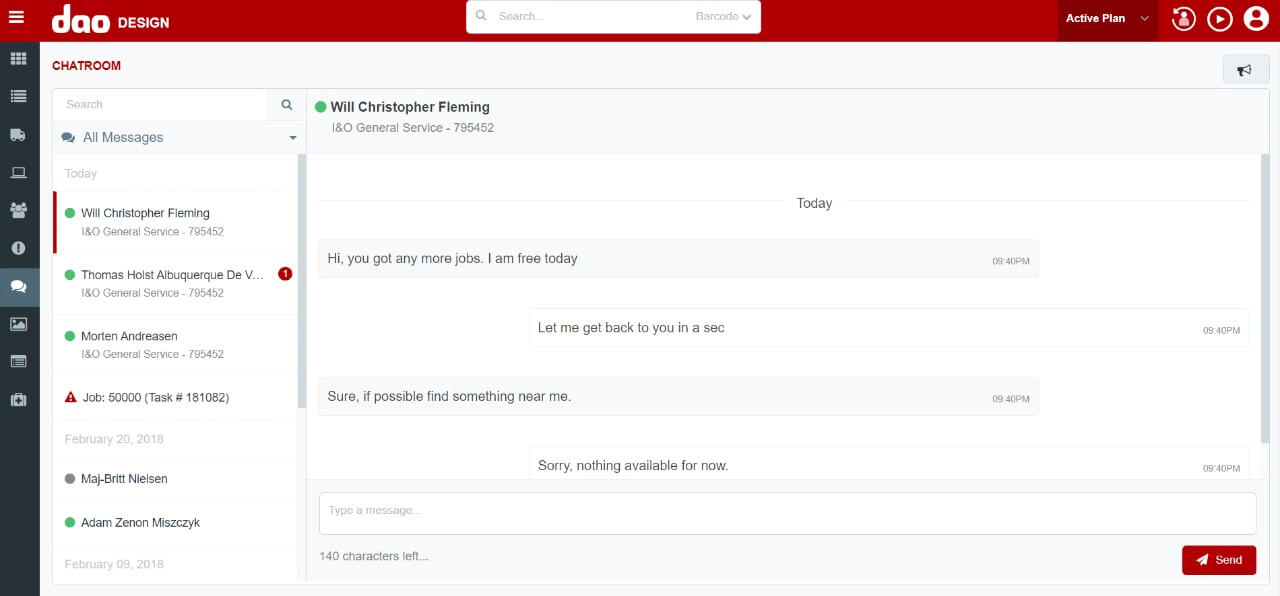Click the contact search magnifier button

point(286,104)
